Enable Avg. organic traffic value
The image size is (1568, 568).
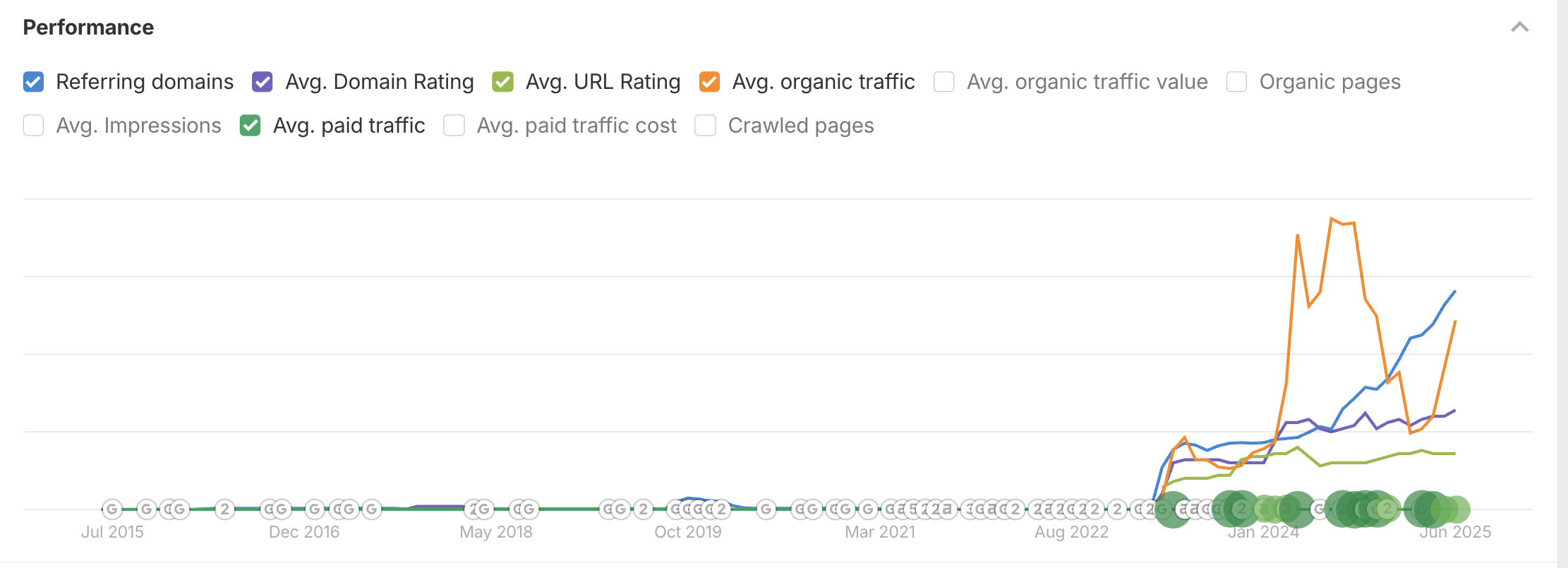944,82
